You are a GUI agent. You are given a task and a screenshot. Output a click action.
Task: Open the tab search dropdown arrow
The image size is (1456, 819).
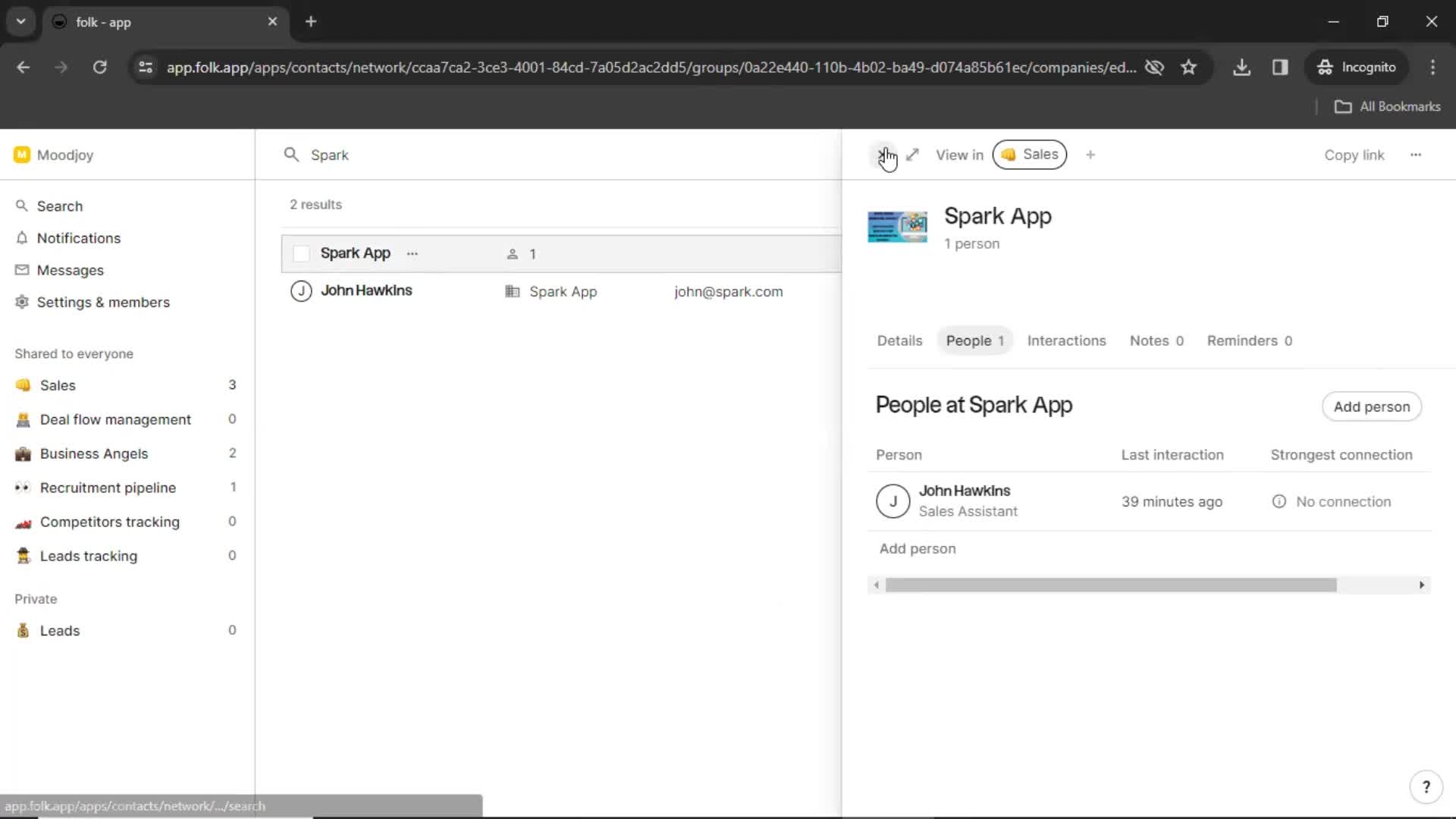(x=21, y=22)
